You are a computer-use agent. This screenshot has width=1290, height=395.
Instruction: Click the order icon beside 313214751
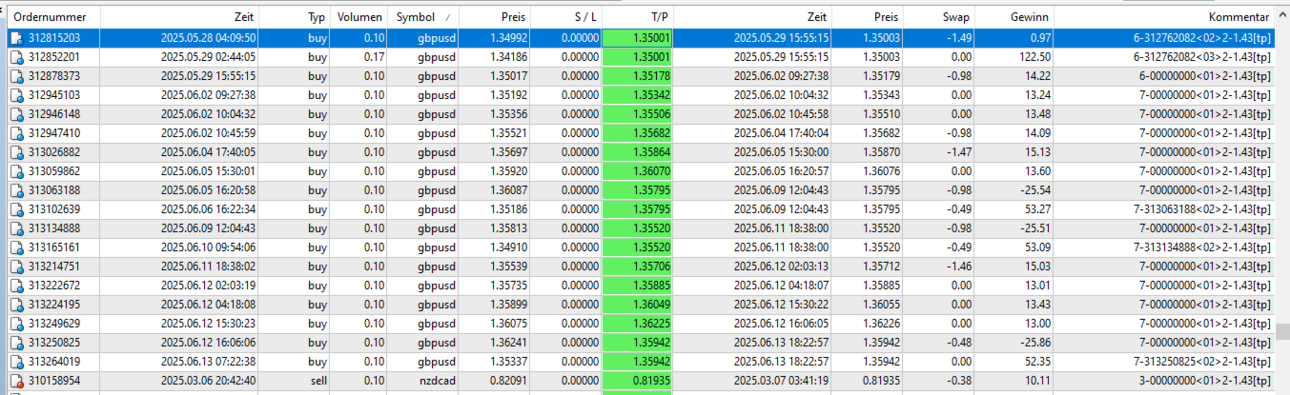point(16,266)
